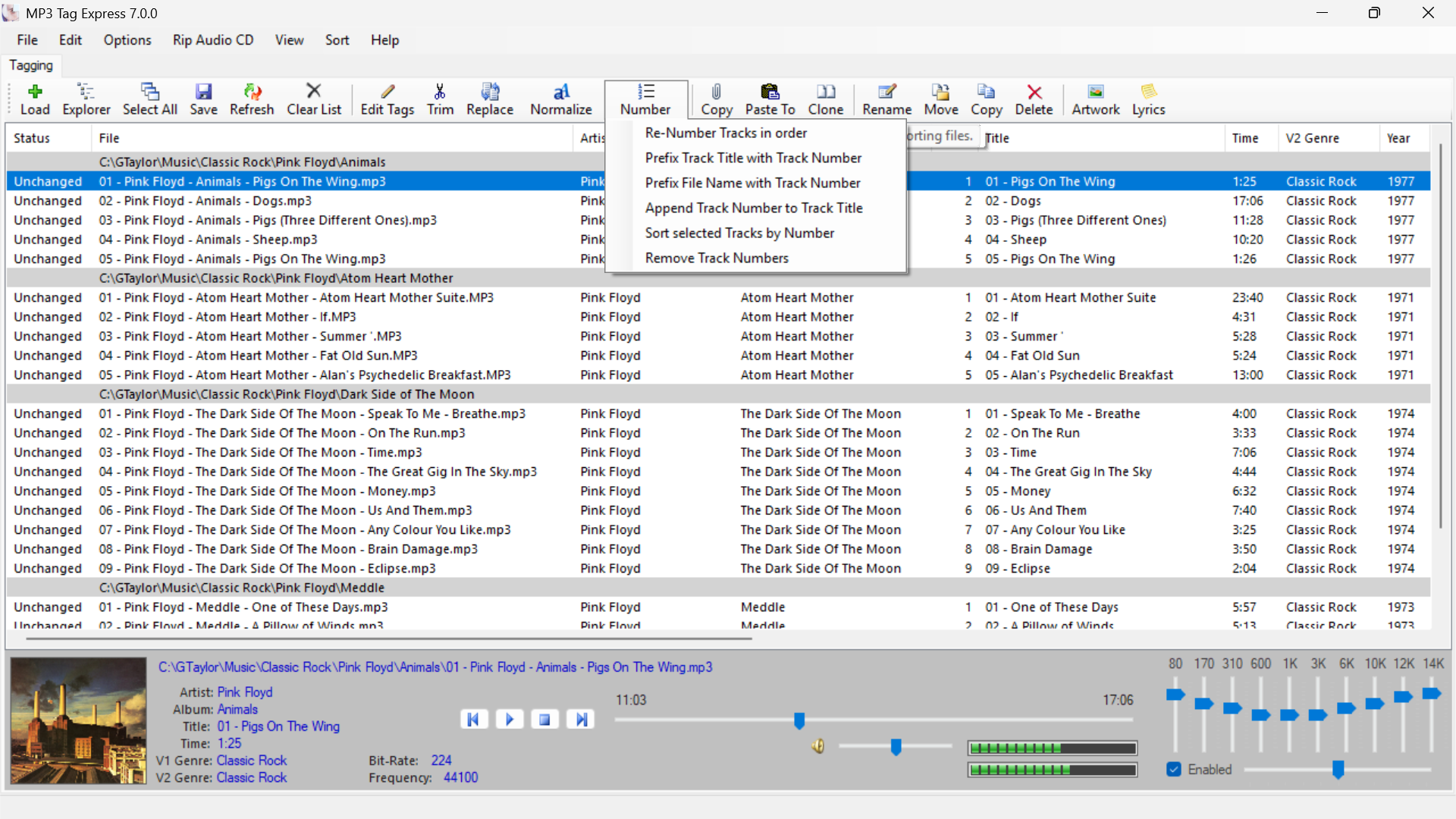The height and width of the screenshot is (819, 1456).
Task: Collapse the Number dropdown button
Action: [x=646, y=99]
